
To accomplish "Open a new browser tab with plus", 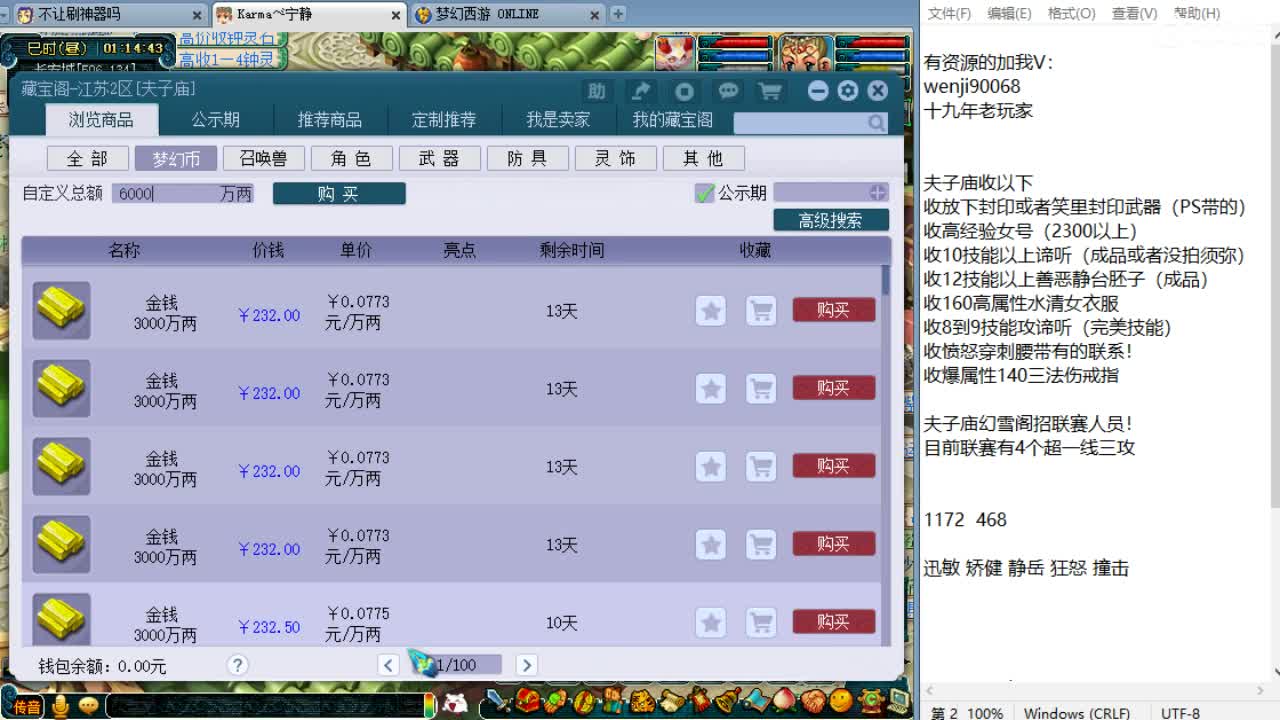I will click(x=618, y=14).
